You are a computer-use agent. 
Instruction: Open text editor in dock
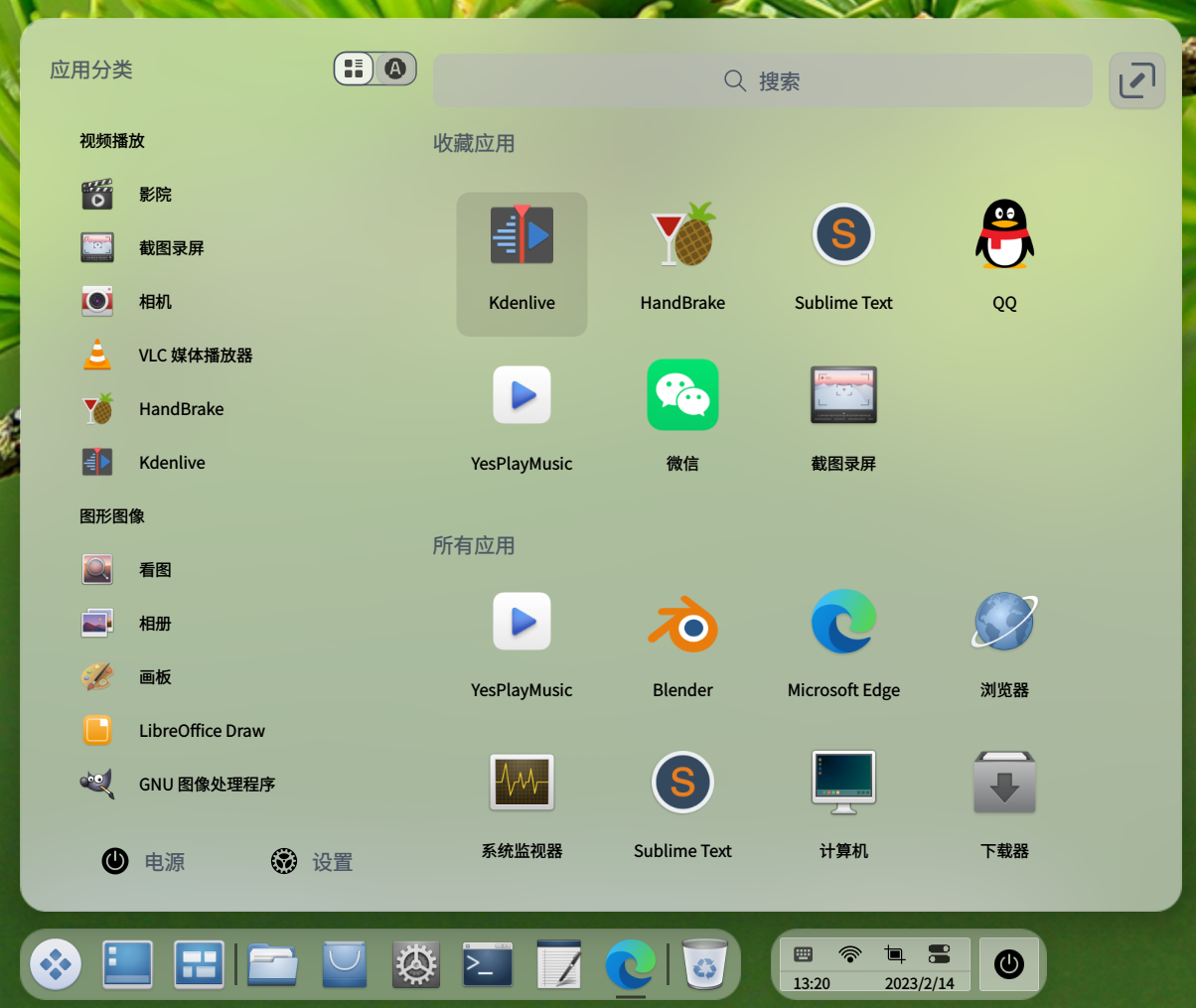559,964
